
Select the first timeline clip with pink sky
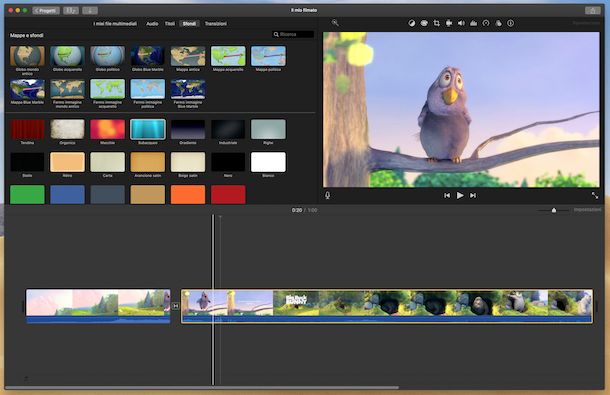pyautogui.click(x=98, y=306)
